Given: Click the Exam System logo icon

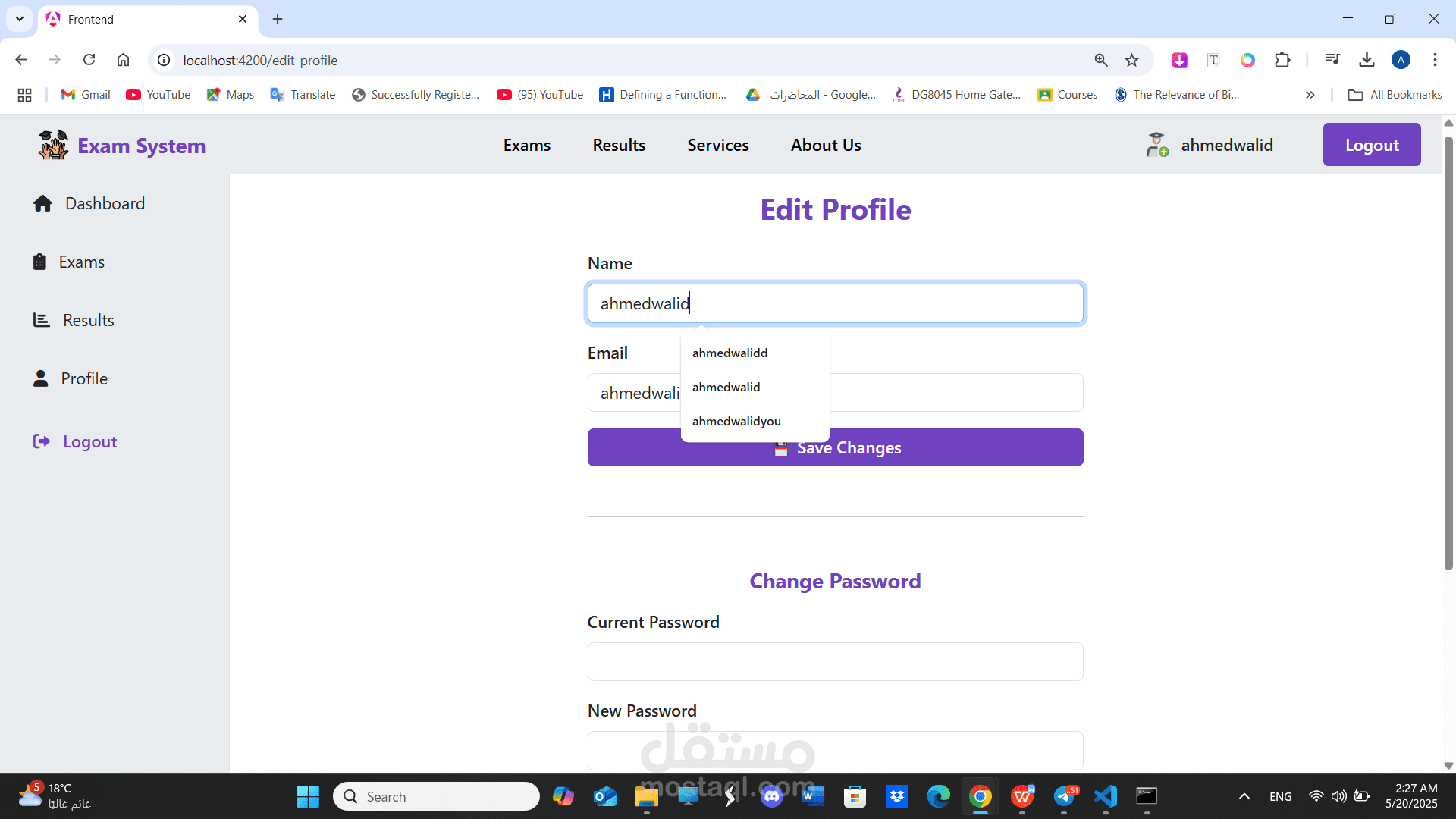Looking at the screenshot, I should click(53, 145).
